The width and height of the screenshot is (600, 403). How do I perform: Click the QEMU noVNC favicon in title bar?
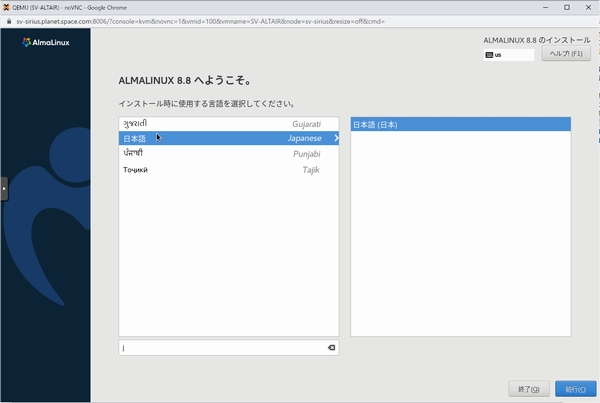click(6, 7)
